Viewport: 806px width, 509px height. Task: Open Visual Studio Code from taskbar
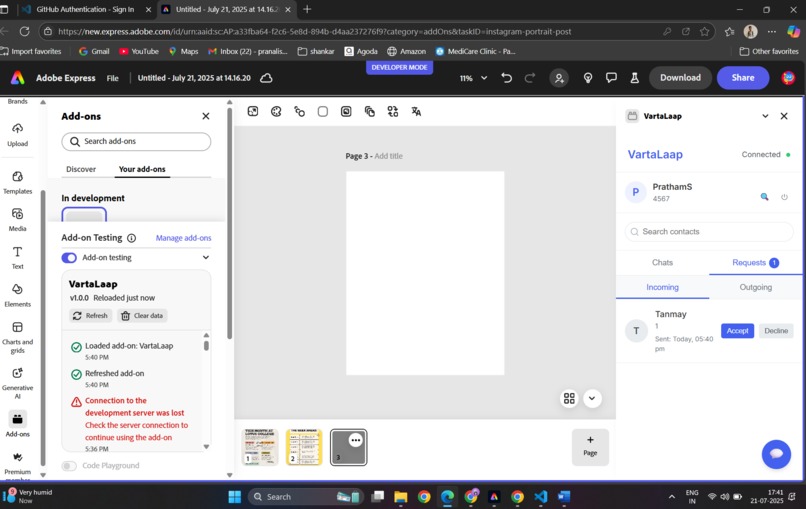tap(541, 497)
